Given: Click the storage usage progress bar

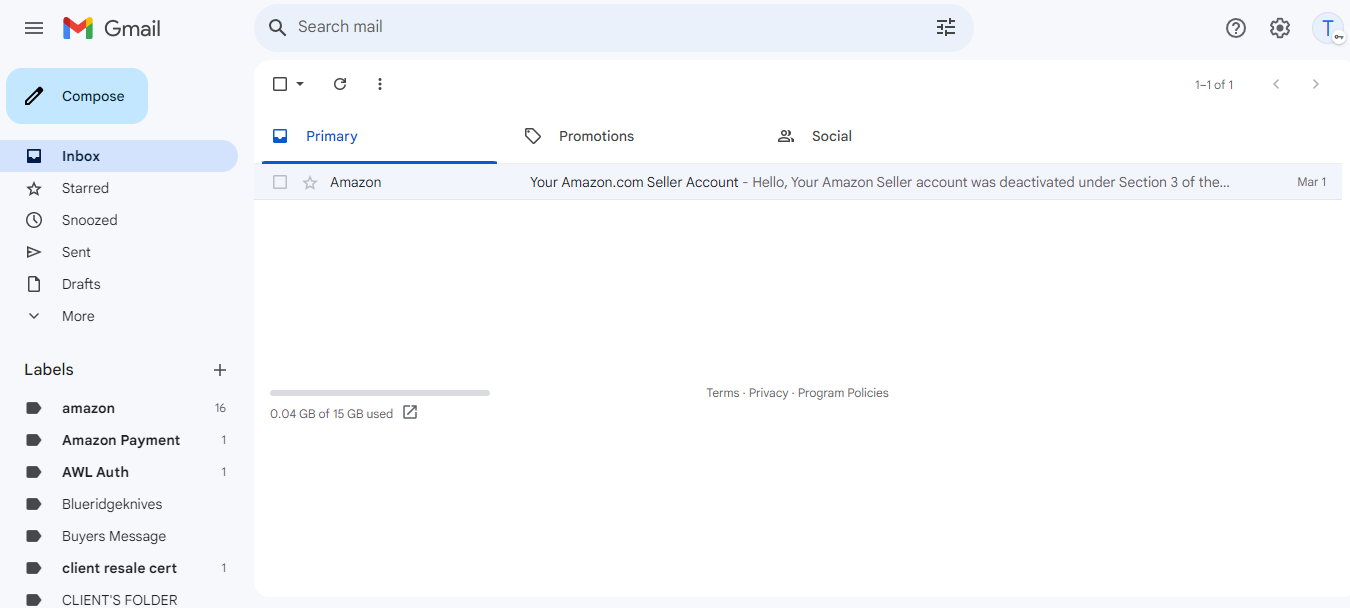Looking at the screenshot, I should [x=380, y=393].
